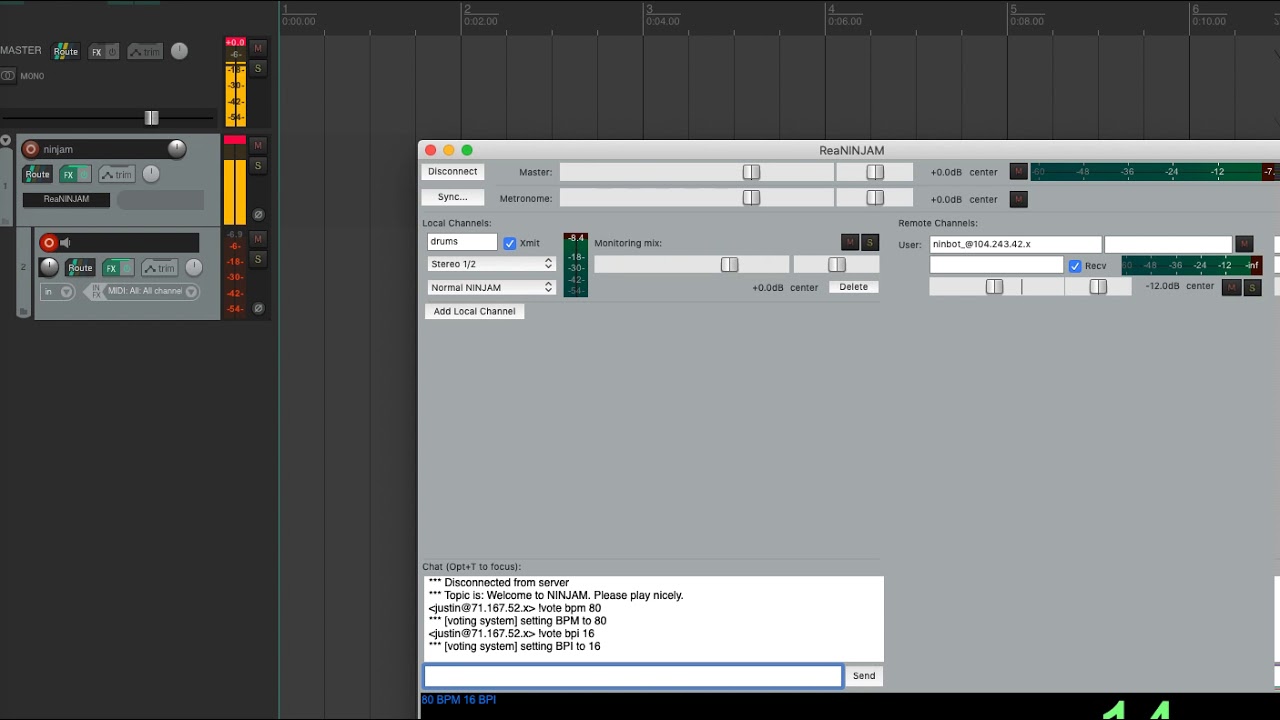Adjust the ReaNINJAM Master pan slider
The width and height of the screenshot is (1280, 720).
click(875, 172)
